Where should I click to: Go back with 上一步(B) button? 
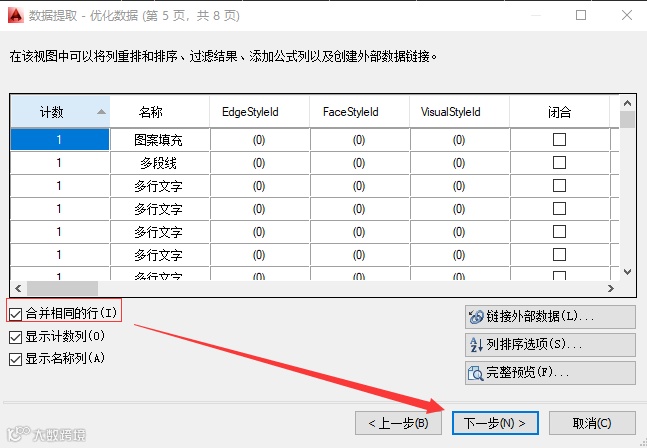[398, 423]
